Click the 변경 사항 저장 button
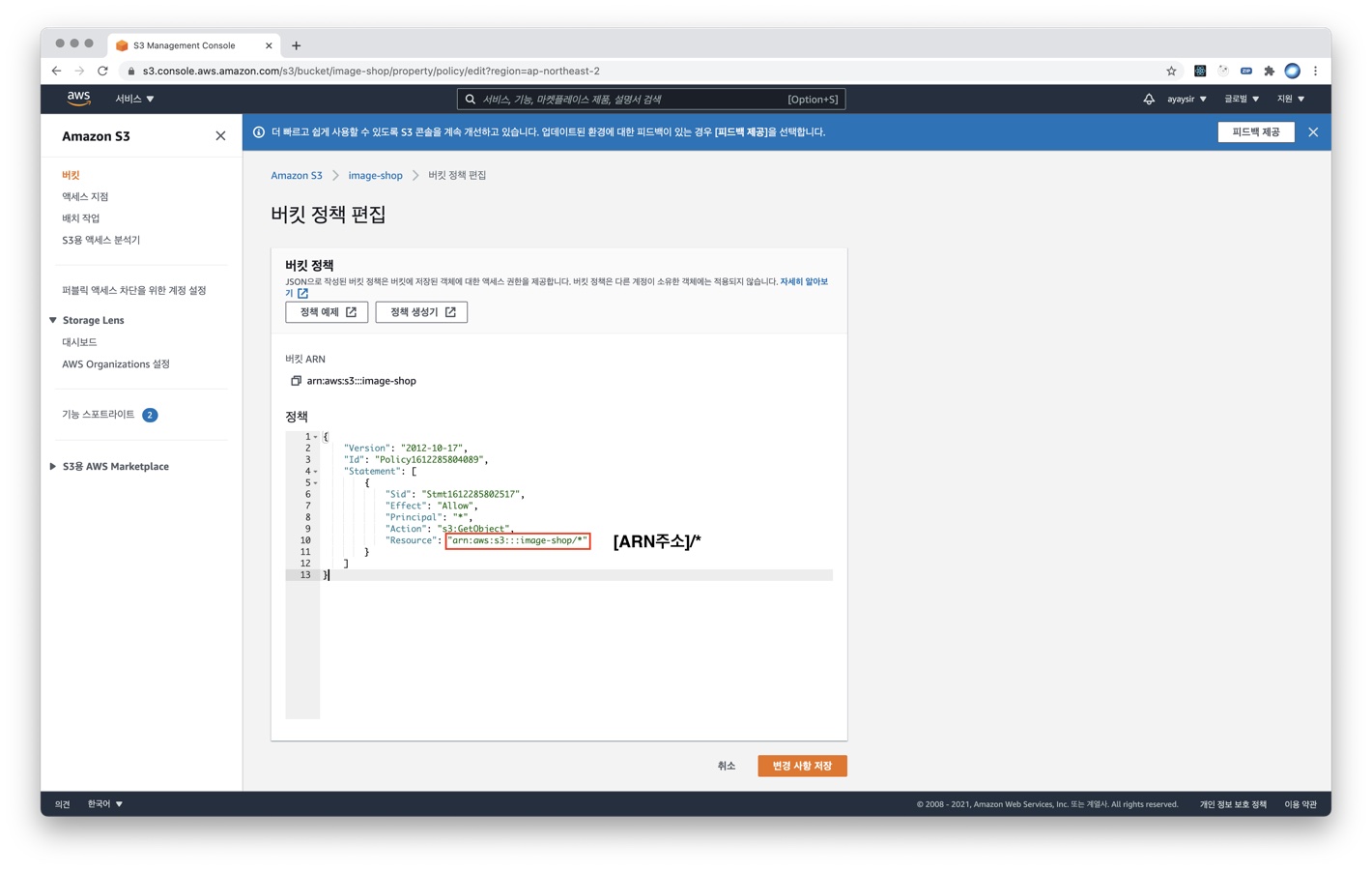Viewport: 1372px width, 870px height. (x=801, y=766)
